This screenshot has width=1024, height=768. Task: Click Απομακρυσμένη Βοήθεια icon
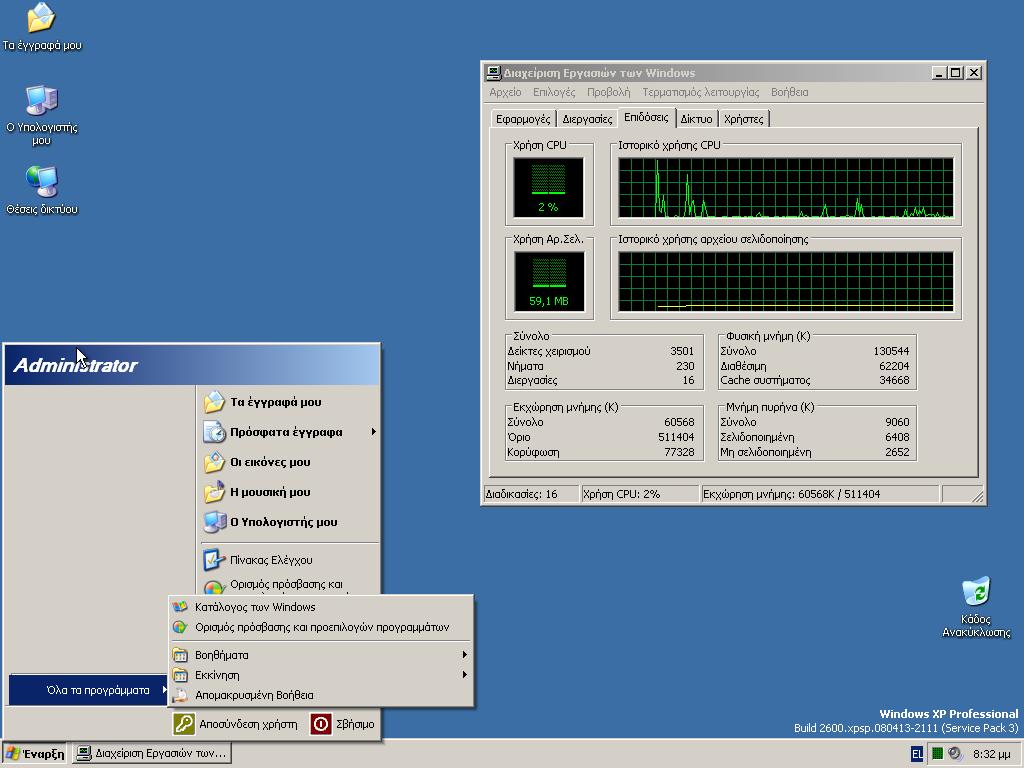point(180,696)
